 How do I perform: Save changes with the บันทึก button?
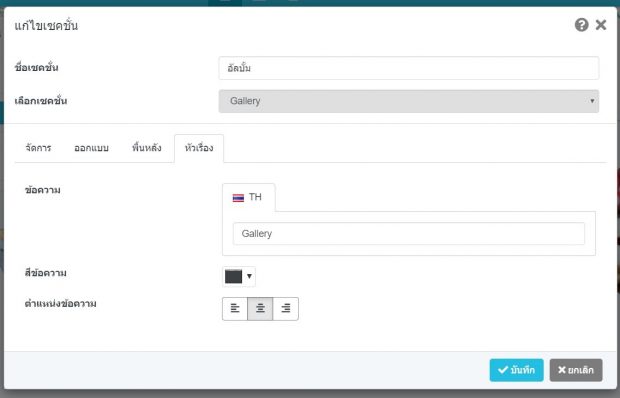pyautogui.click(x=516, y=370)
